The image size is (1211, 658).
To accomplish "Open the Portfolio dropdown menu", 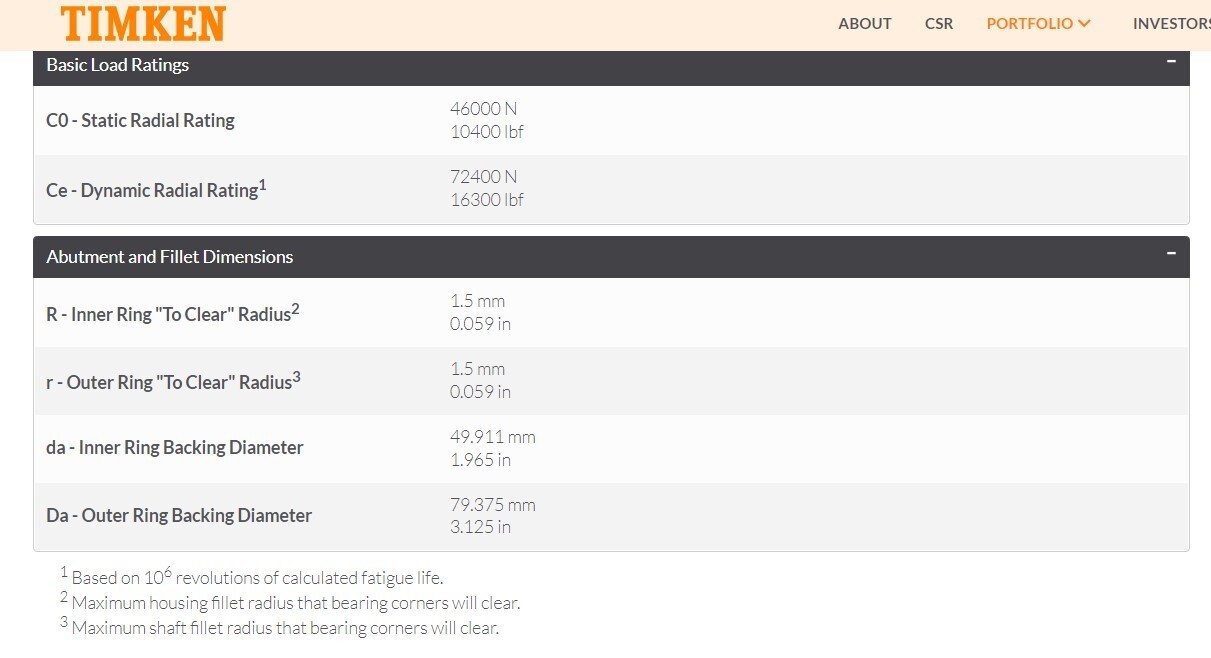I will pyautogui.click(x=1038, y=23).
